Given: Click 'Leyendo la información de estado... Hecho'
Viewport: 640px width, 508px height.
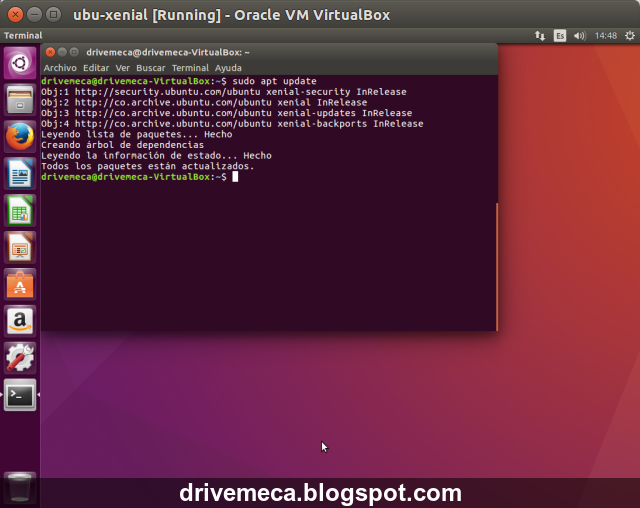Looking at the screenshot, I should click(156, 155).
